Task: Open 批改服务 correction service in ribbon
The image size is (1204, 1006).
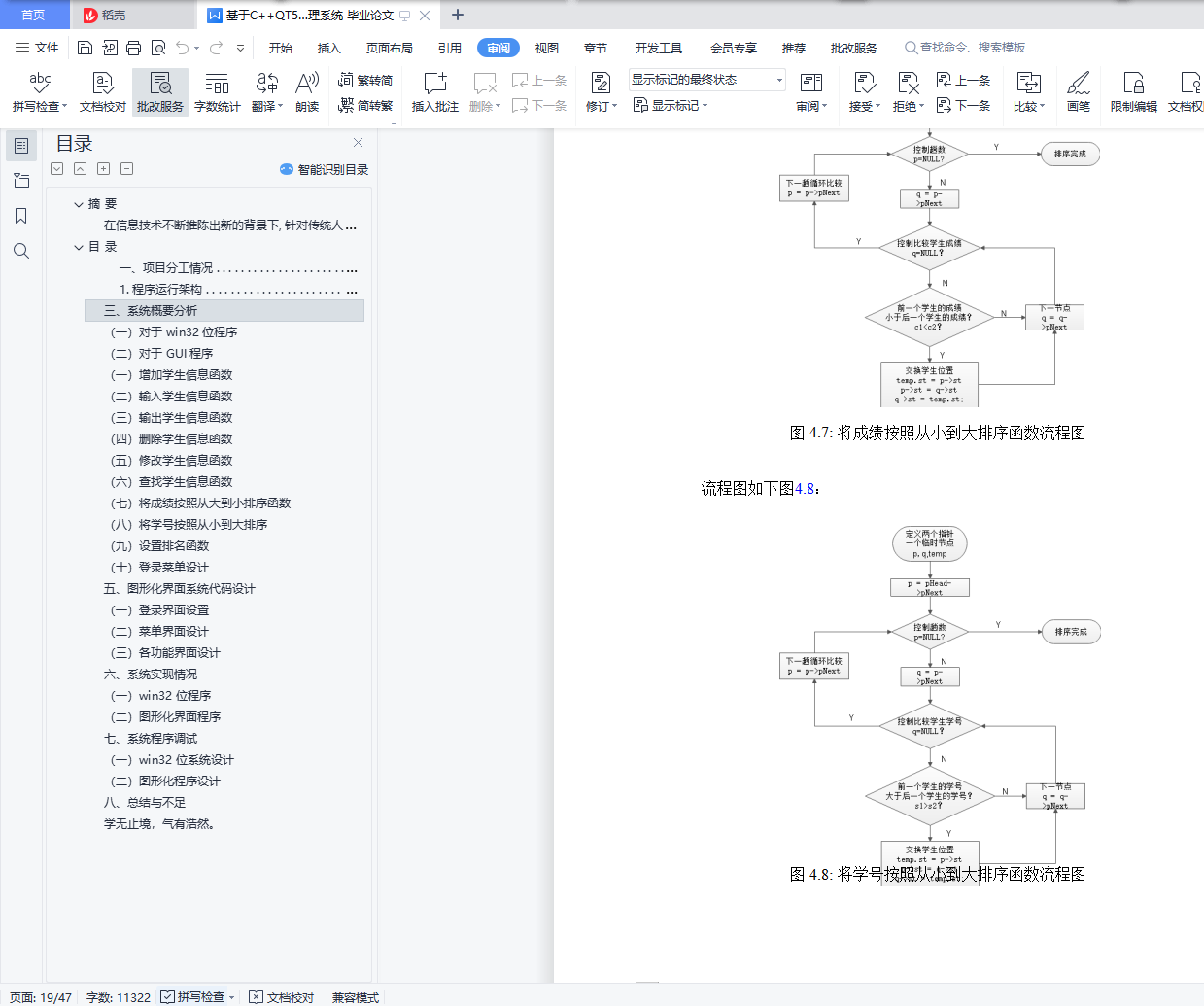Action: [x=160, y=91]
